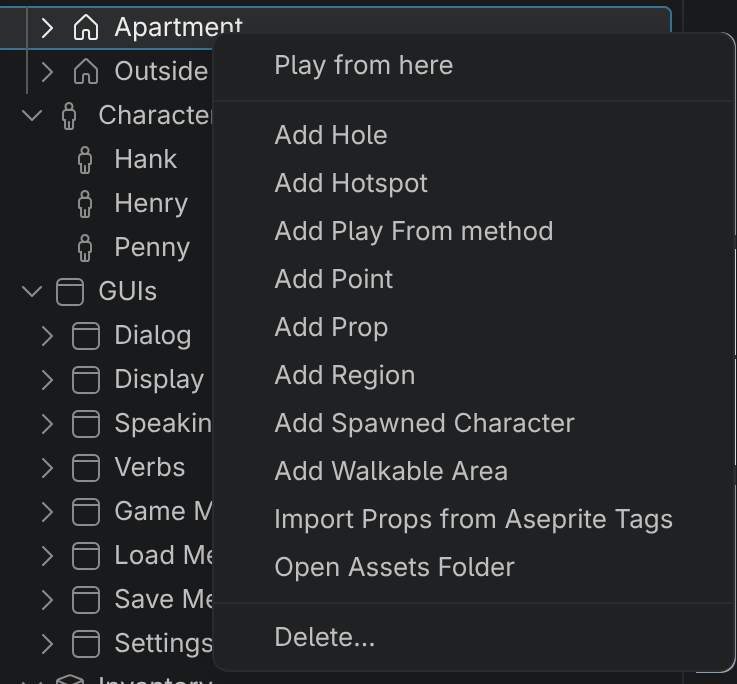Screen dimensions: 737x684
Task: Click the GUIs group window icon
Action: (x=70, y=291)
